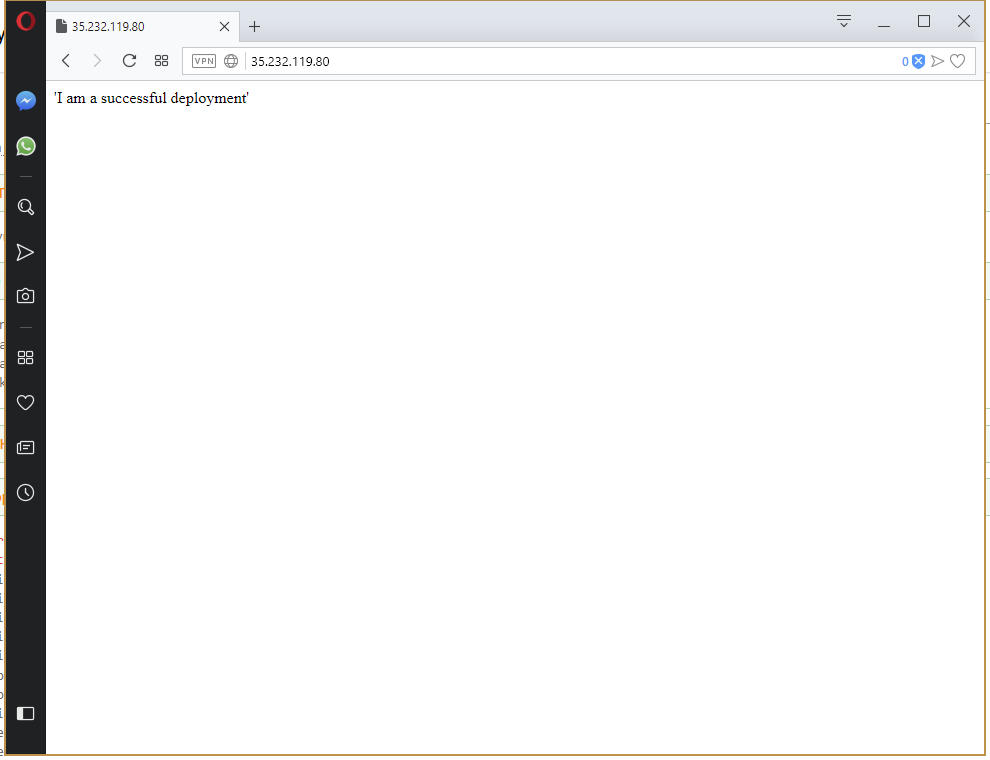The width and height of the screenshot is (990, 760).
Task: Close the 35.232.119.80 tab
Action: (x=224, y=27)
